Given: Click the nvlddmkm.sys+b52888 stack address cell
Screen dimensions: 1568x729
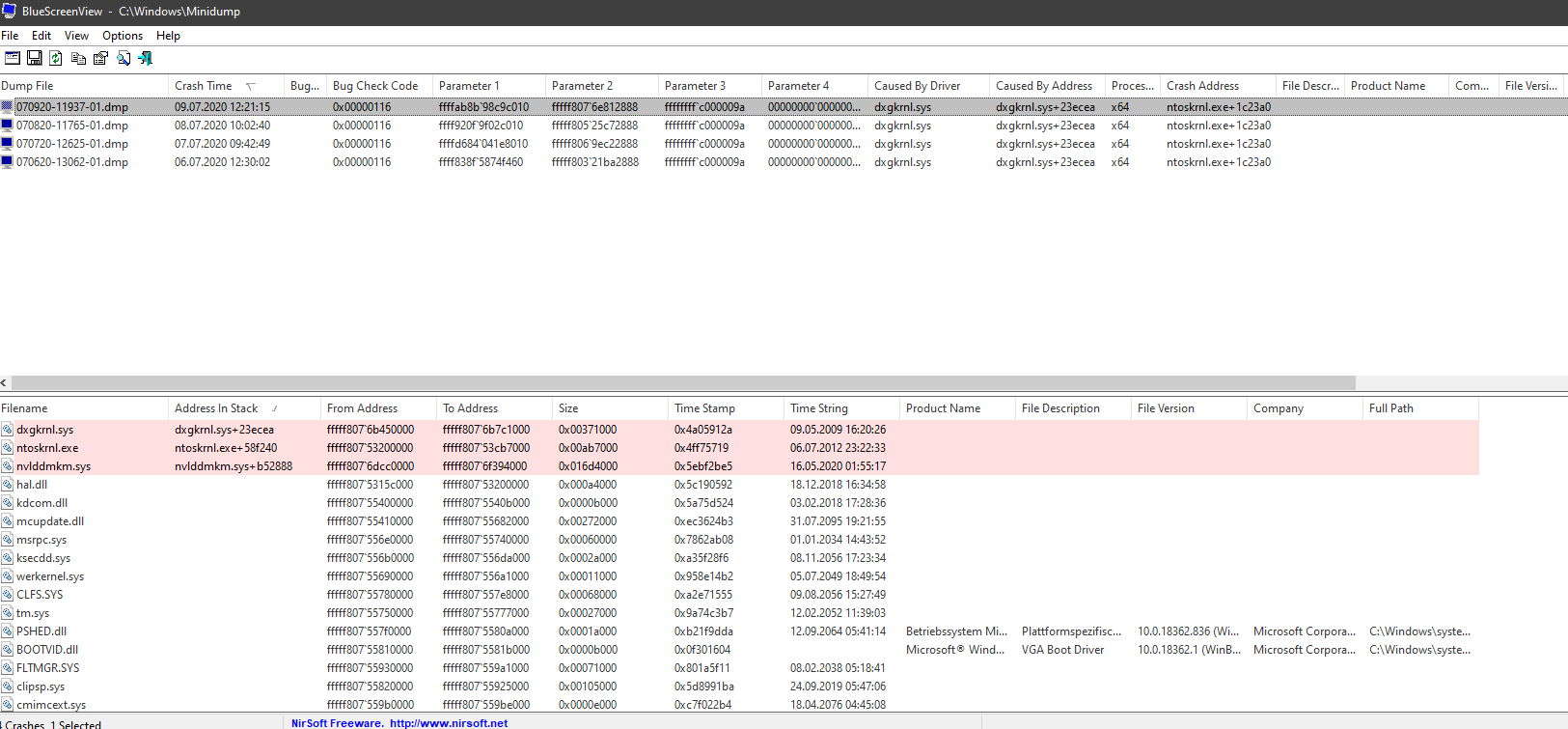Looking at the screenshot, I should pyautogui.click(x=234, y=466).
